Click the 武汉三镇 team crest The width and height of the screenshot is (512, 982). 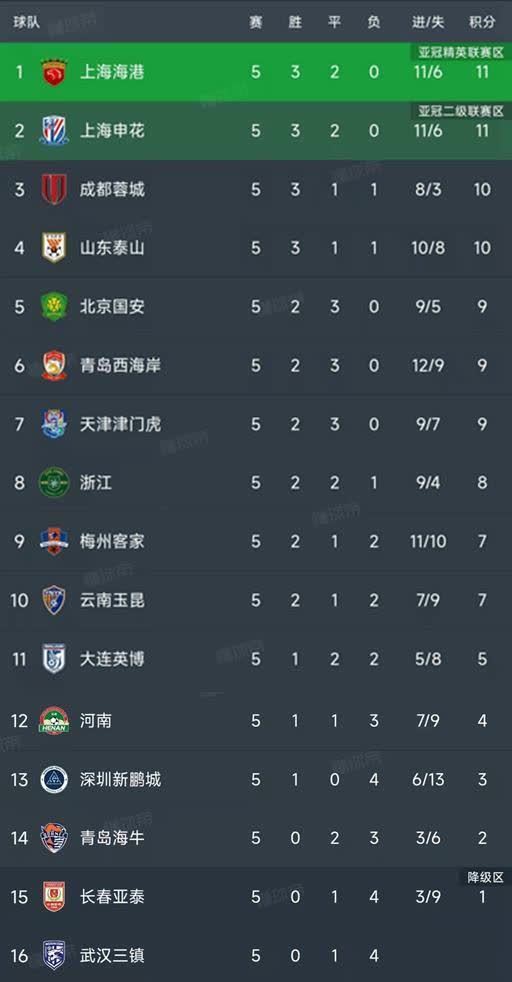54,956
